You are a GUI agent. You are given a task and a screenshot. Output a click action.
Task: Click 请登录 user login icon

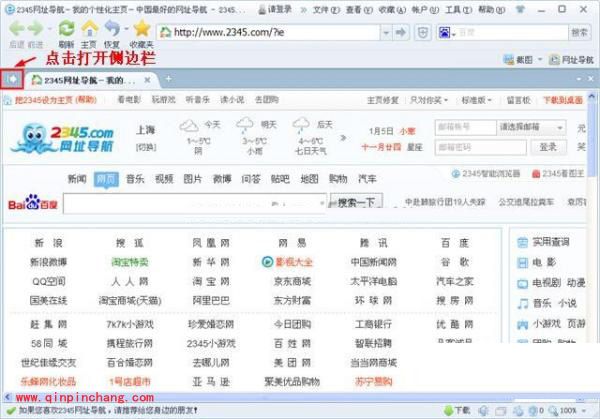262,10
